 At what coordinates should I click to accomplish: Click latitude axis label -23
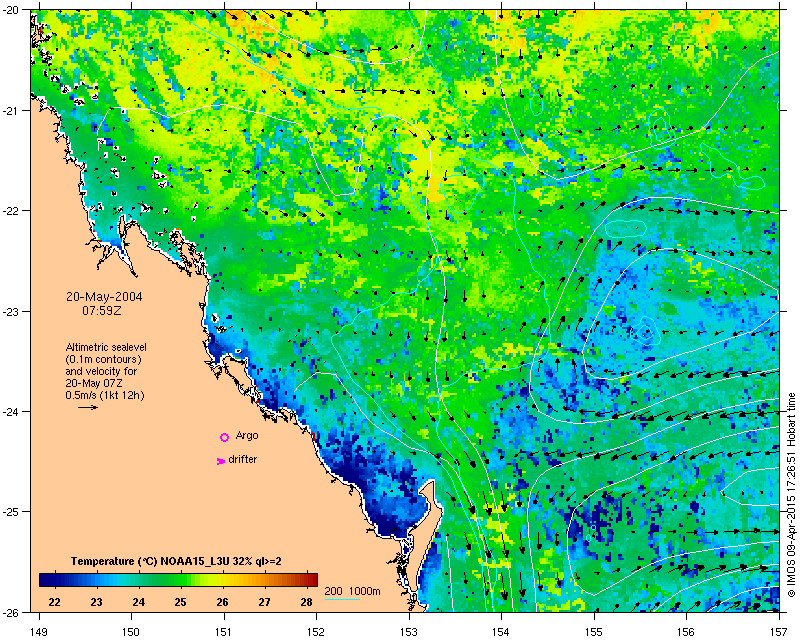pos(11,311)
